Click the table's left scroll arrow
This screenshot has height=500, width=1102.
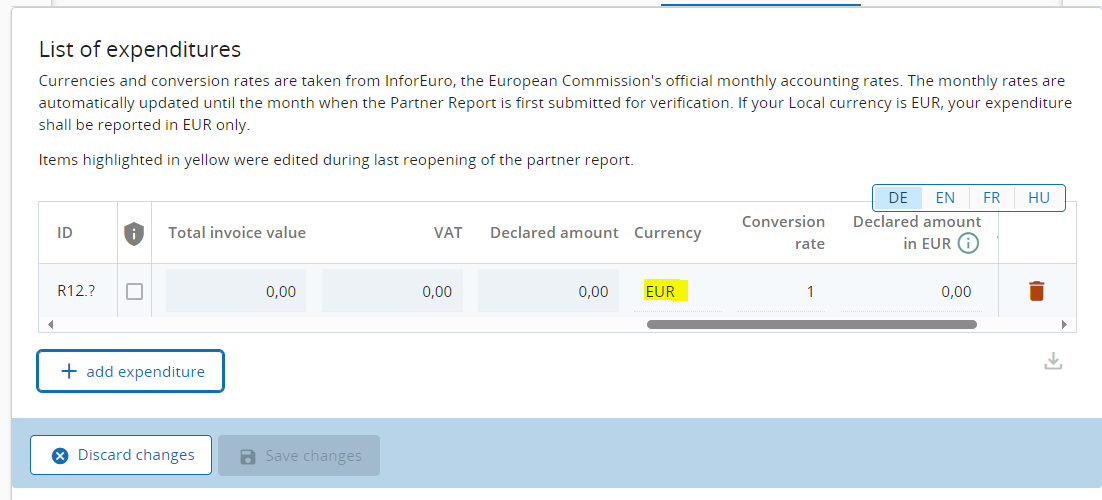click(x=49, y=324)
